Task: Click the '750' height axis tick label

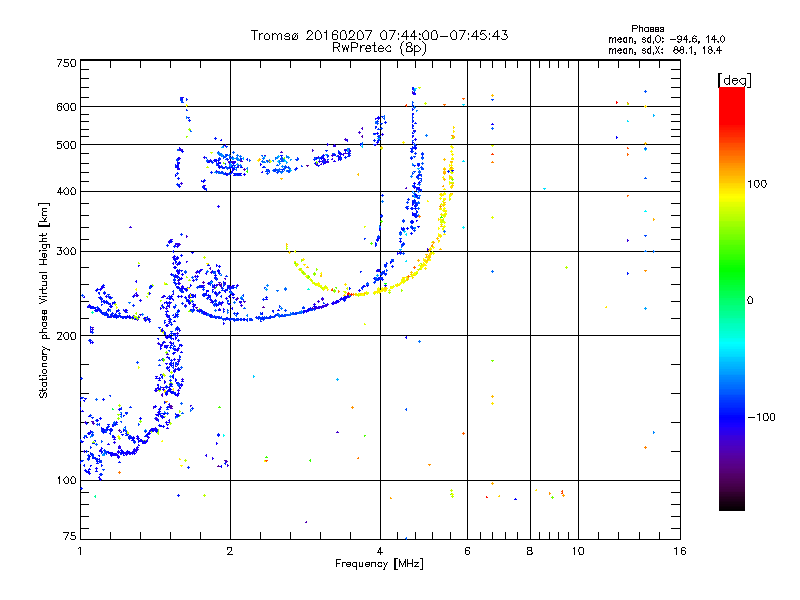Action: pyautogui.click(x=66, y=63)
